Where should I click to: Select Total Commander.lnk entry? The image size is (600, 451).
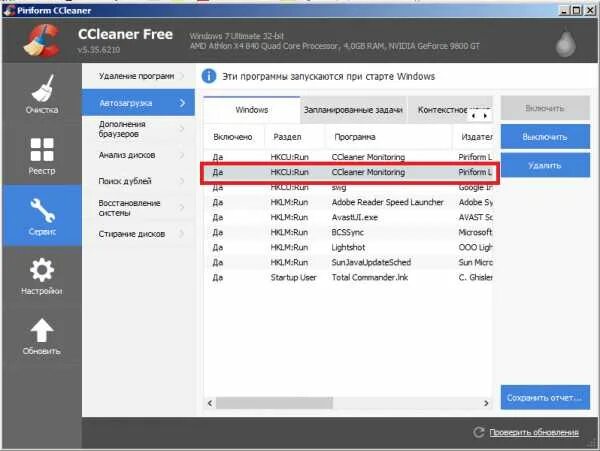348,277
